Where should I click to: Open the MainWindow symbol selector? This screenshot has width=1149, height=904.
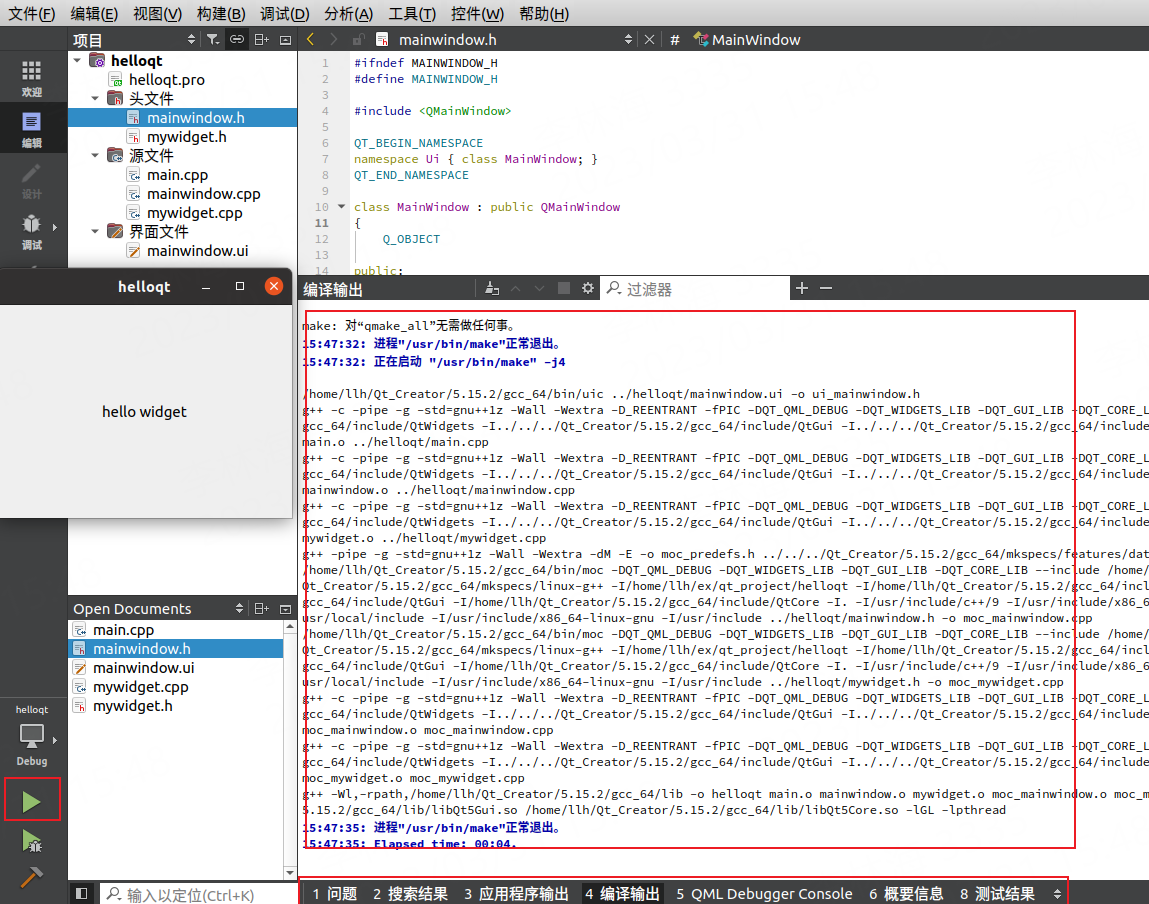(x=747, y=40)
